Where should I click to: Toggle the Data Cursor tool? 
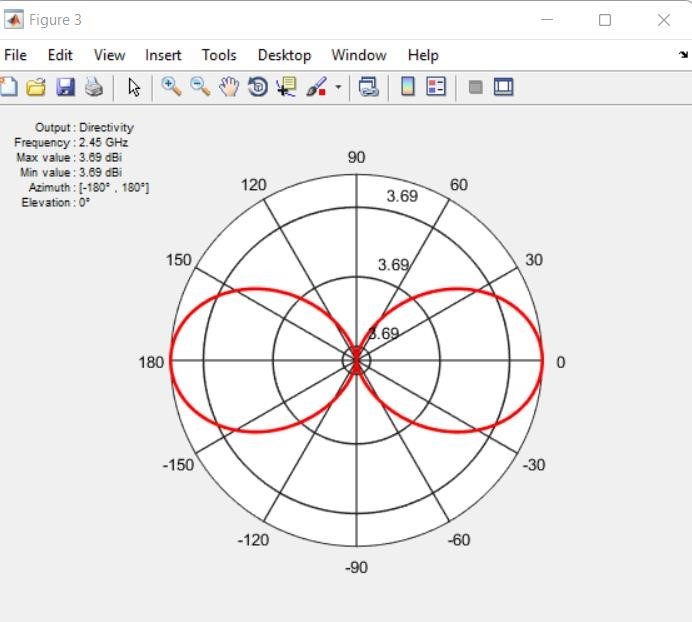coord(286,87)
